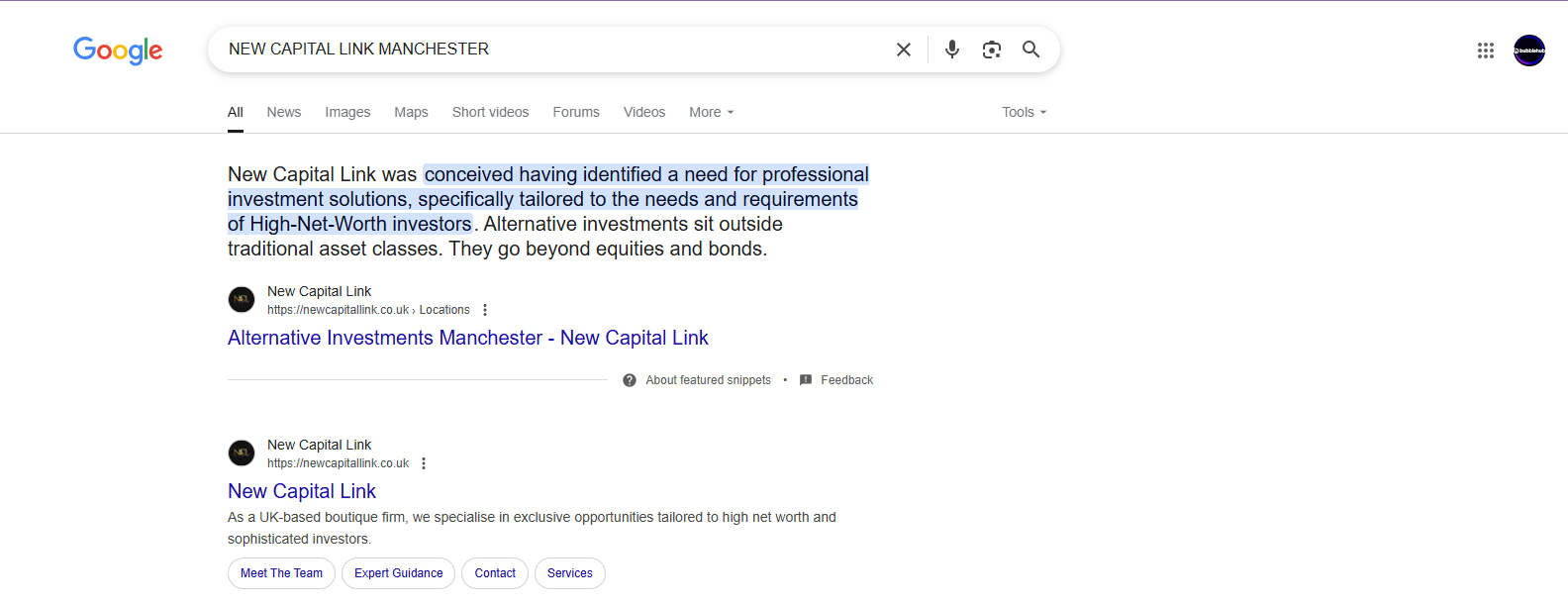Clear the search box with X icon
The width and height of the screenshot is (1568, 606).
904,50
